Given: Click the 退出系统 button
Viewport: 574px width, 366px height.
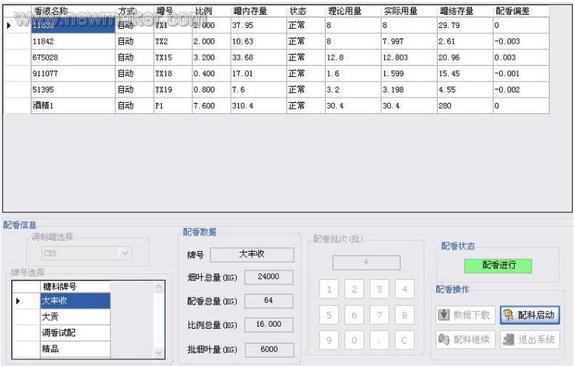Looking at the screenshot, I should [530, 340].
